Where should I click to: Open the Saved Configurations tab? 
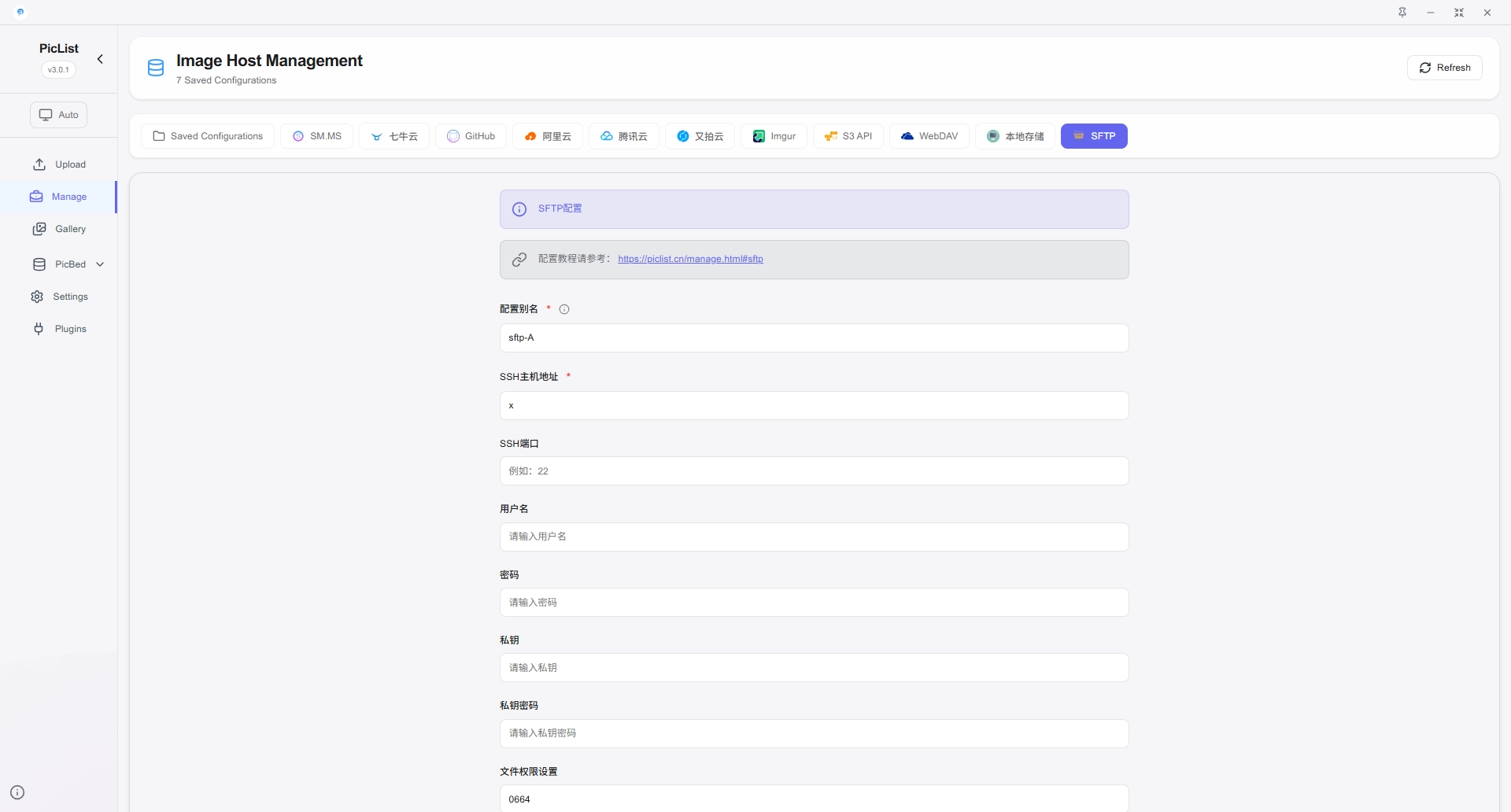pyautogui.click(x=208, y=136)
